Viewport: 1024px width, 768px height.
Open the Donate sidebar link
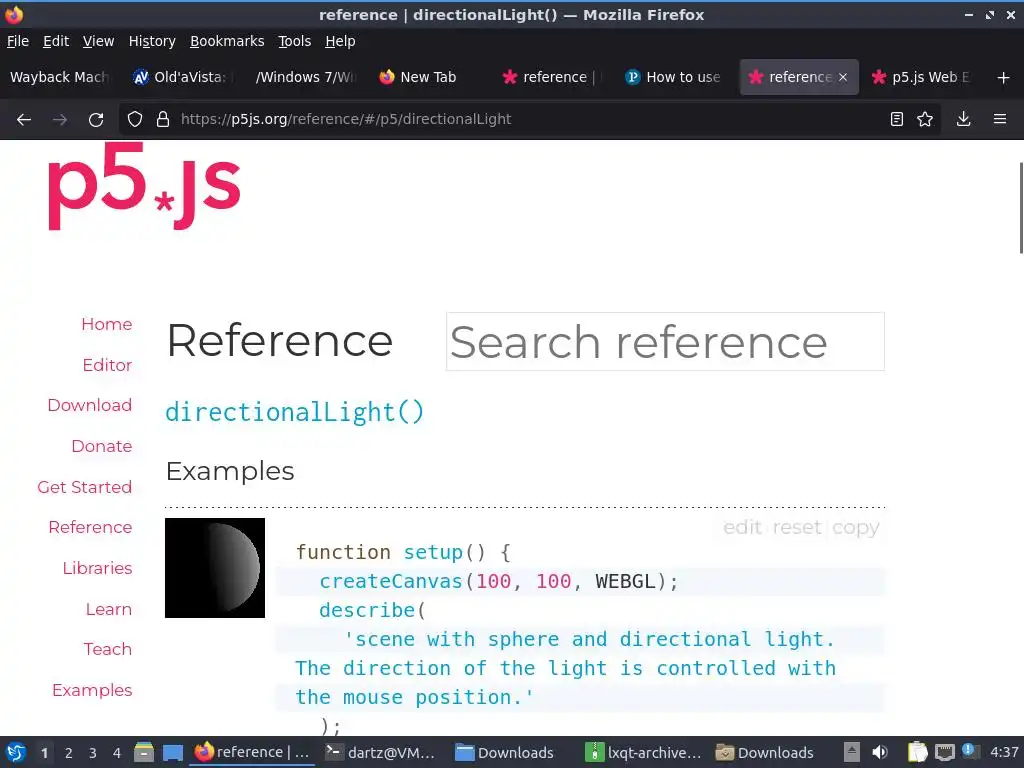coord(101,447)
